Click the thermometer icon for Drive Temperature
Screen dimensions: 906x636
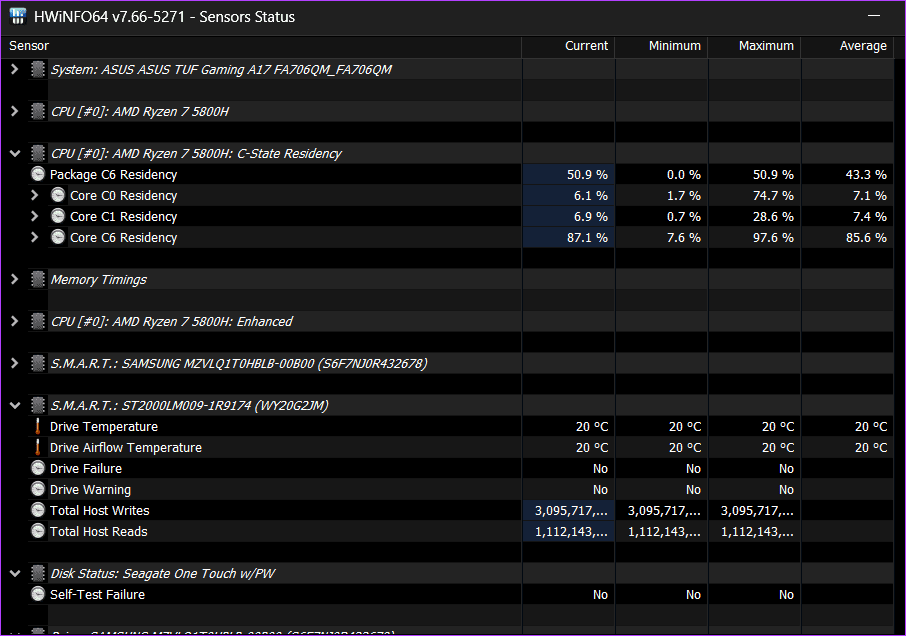pos(38,427)
